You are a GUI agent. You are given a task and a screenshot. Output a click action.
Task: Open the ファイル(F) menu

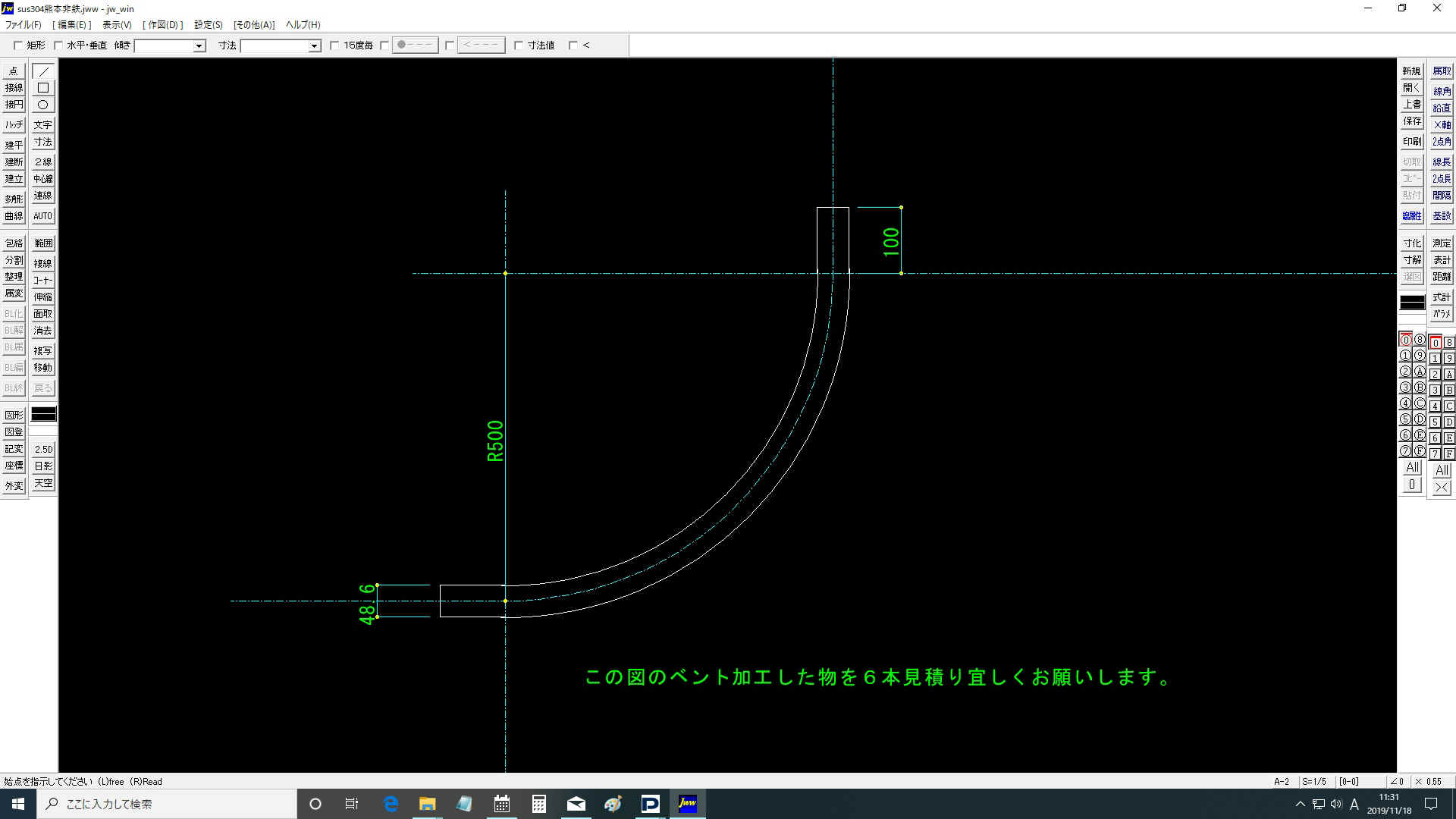(24, 25)
